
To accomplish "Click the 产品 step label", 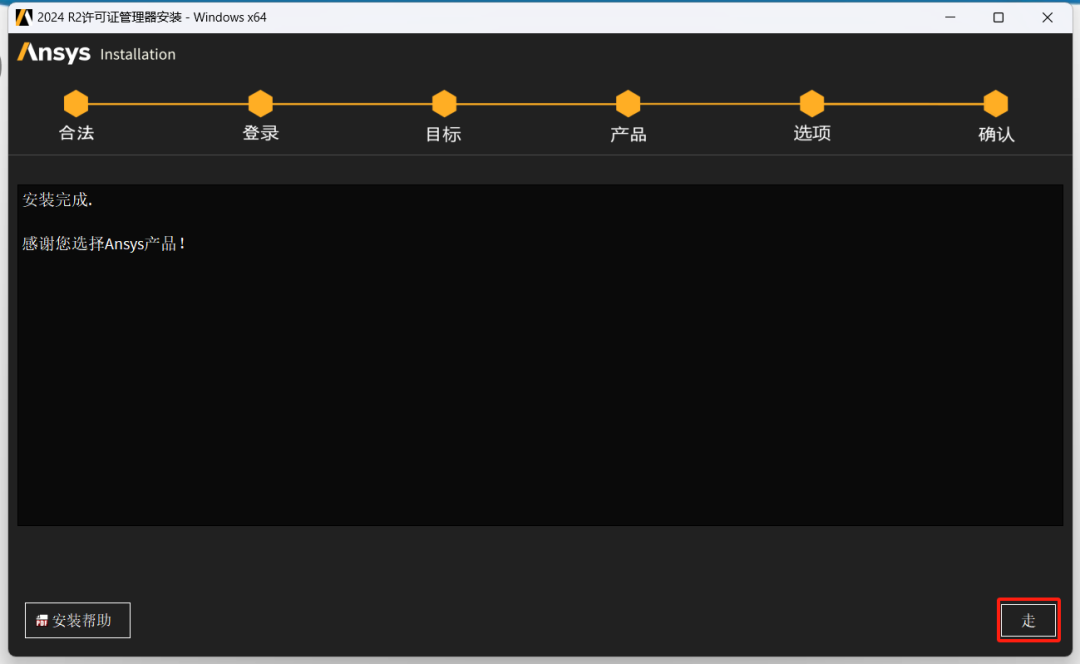I will point(628,134).
